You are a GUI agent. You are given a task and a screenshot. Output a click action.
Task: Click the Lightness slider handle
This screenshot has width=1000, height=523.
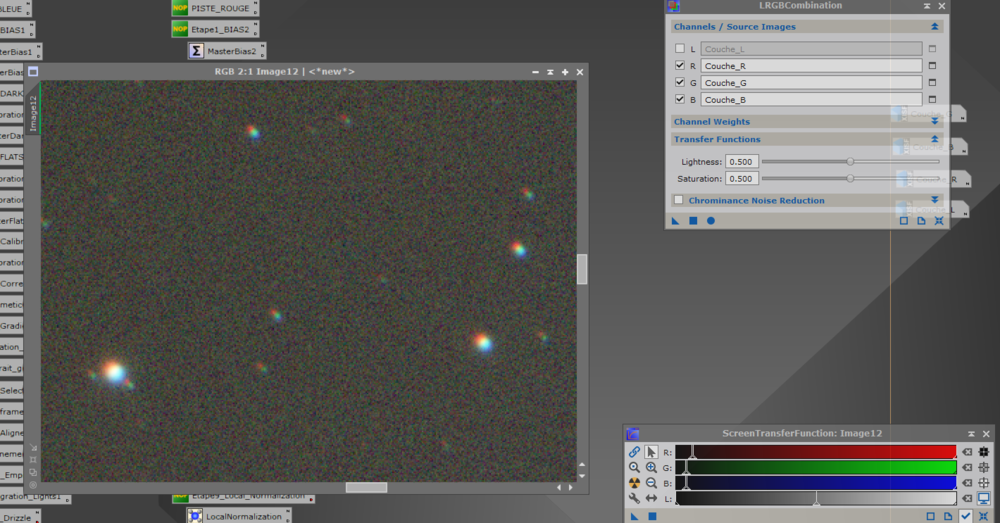(850, 161)
